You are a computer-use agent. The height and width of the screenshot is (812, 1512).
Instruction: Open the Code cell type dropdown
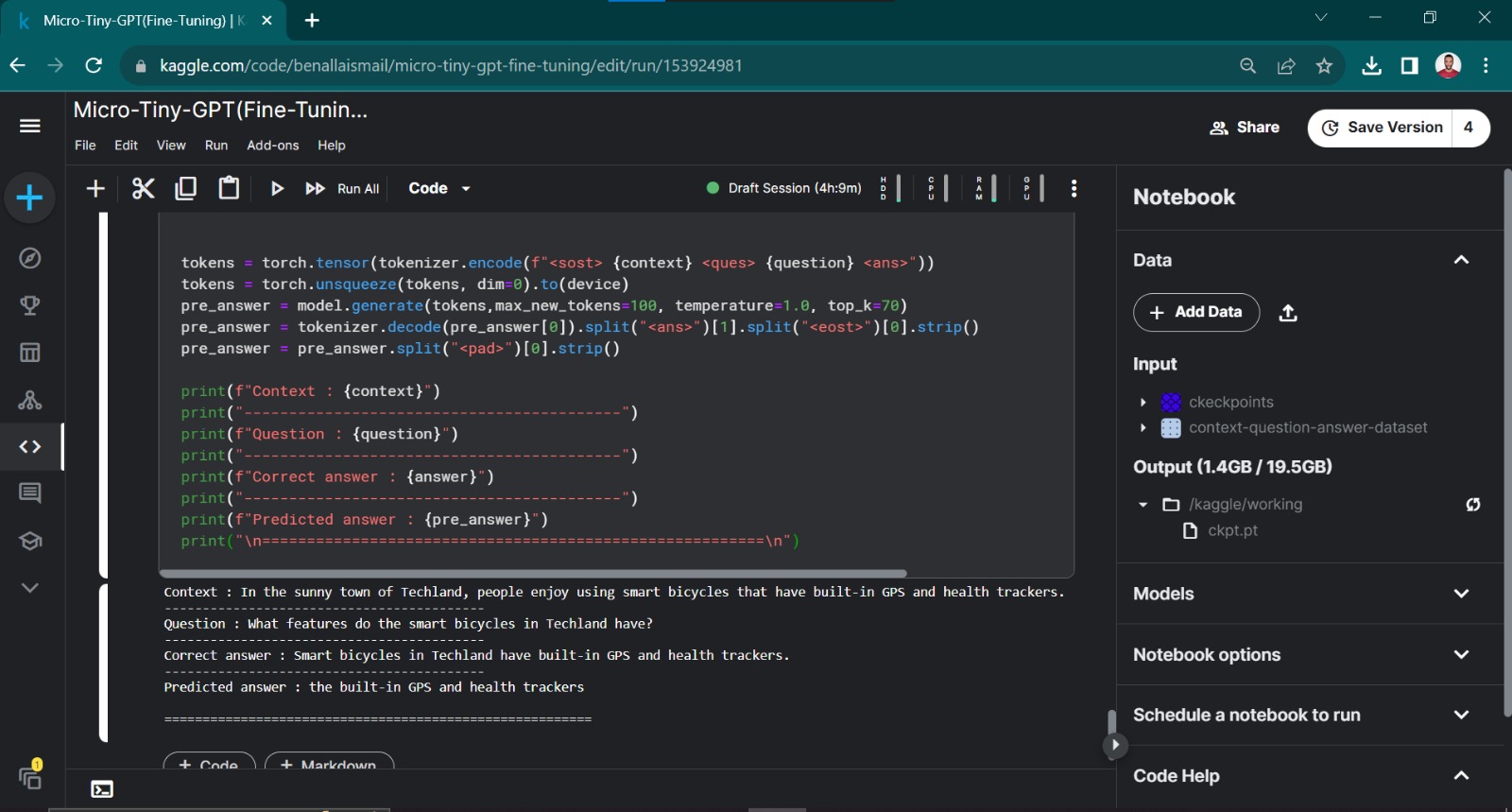[438, 189]
